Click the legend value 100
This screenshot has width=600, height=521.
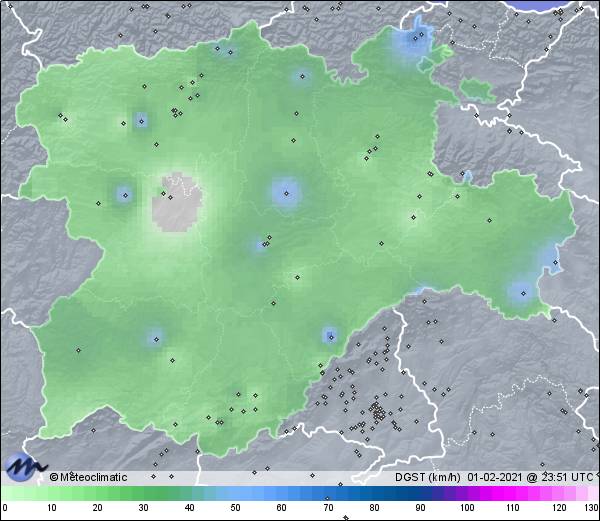467,508
